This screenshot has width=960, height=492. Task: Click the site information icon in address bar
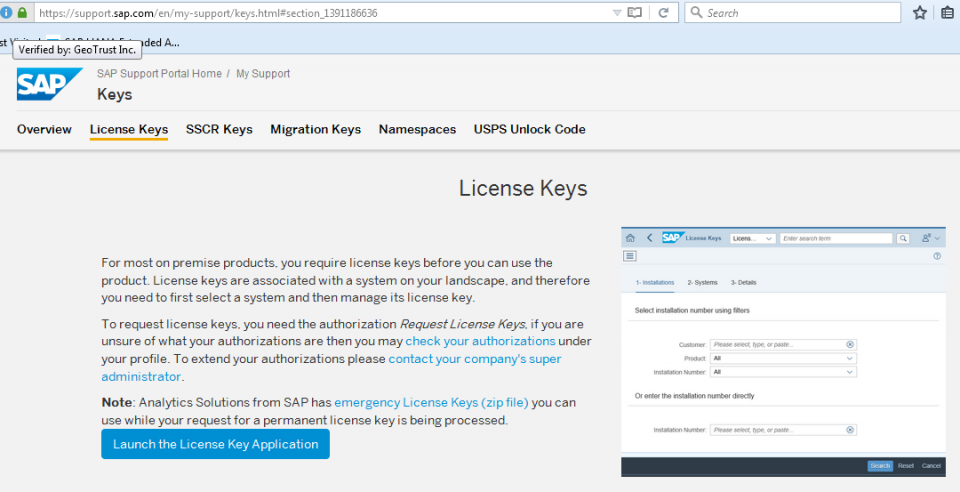[x=6, y=13]
